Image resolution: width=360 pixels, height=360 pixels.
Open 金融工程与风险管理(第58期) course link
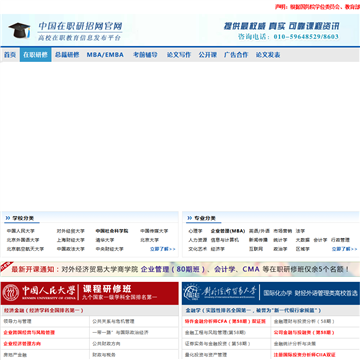pos(215,332)
